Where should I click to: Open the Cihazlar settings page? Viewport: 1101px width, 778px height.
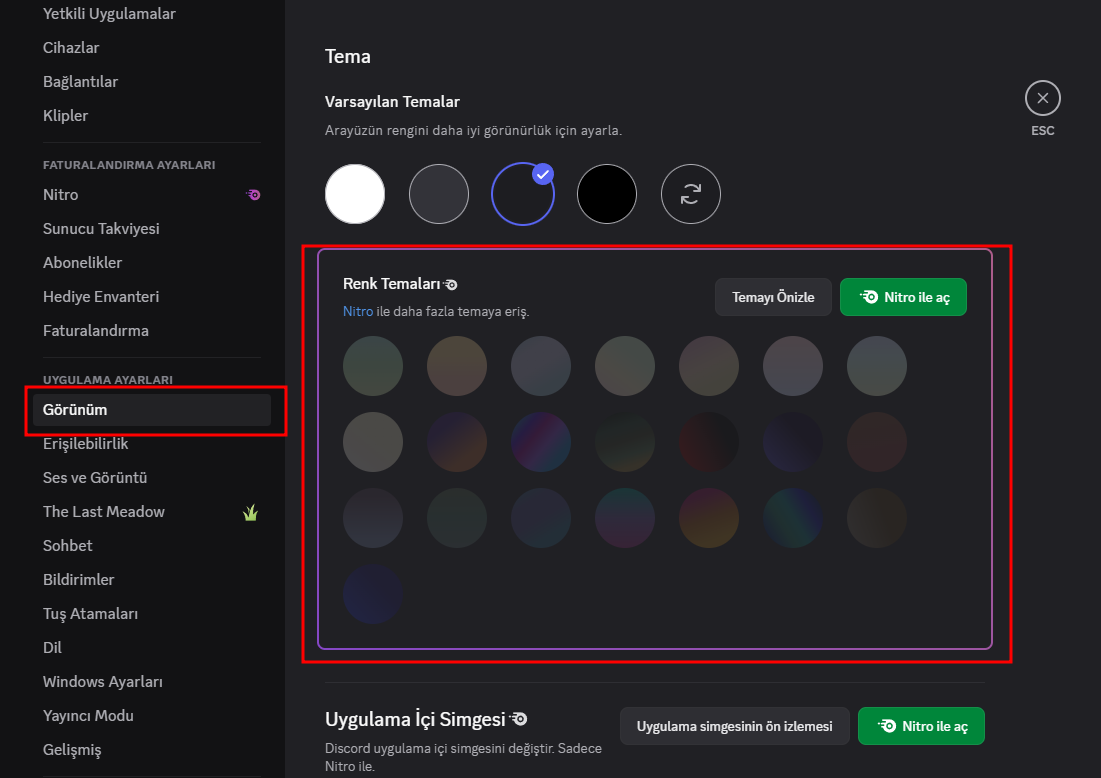(x=71, y=48)
